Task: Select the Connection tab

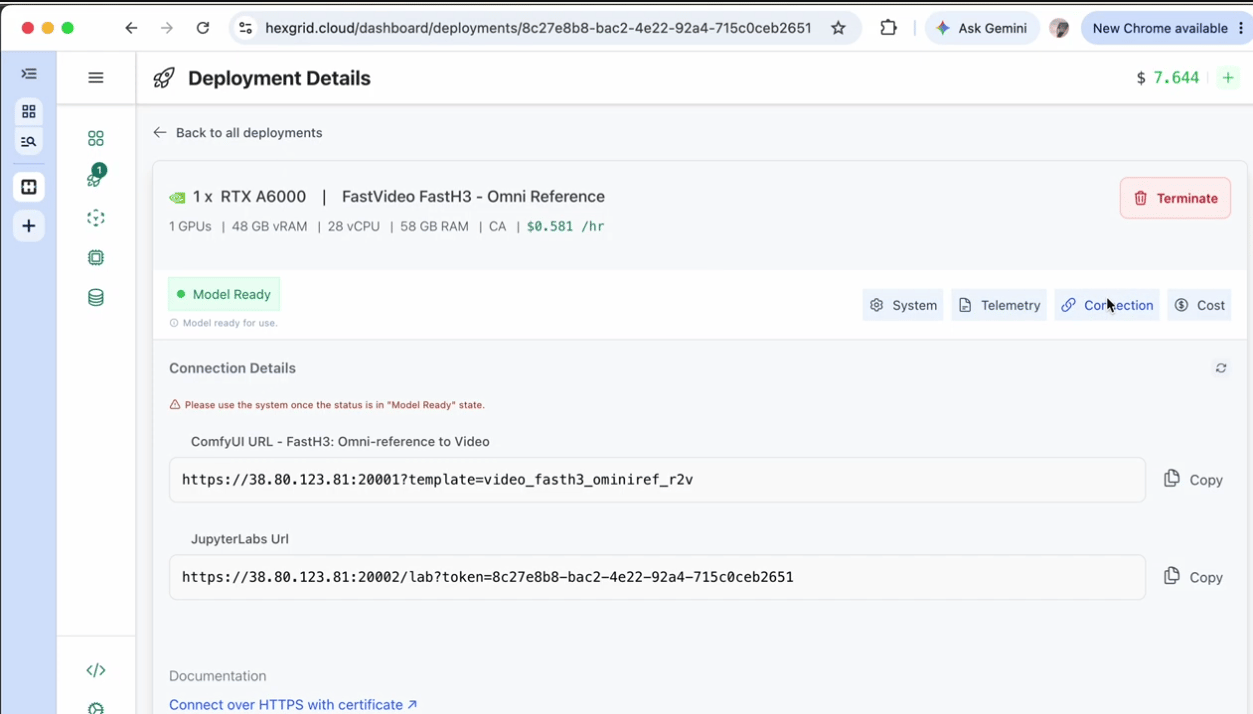Action: tap(1107, 305)
